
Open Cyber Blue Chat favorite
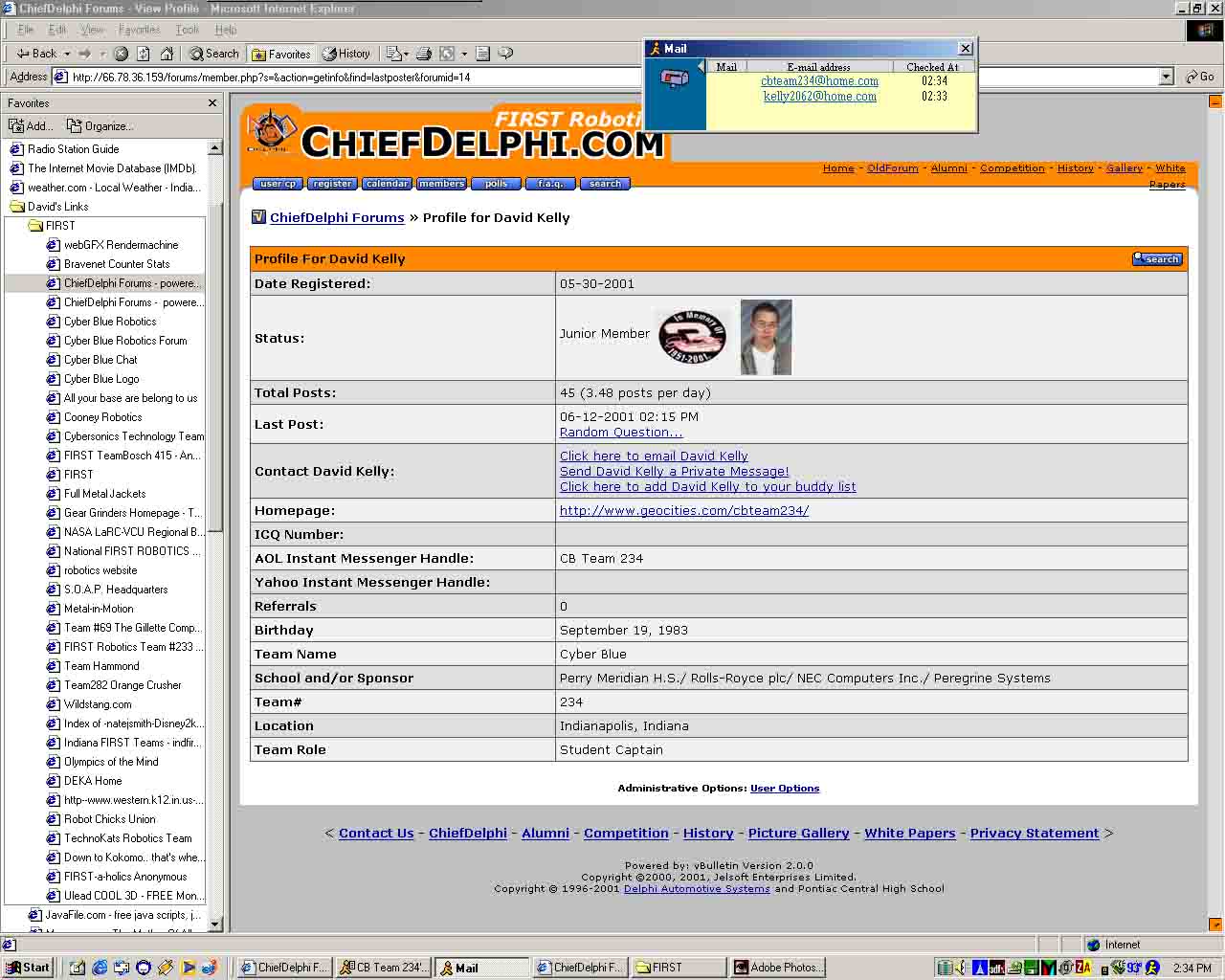point(92,360)
